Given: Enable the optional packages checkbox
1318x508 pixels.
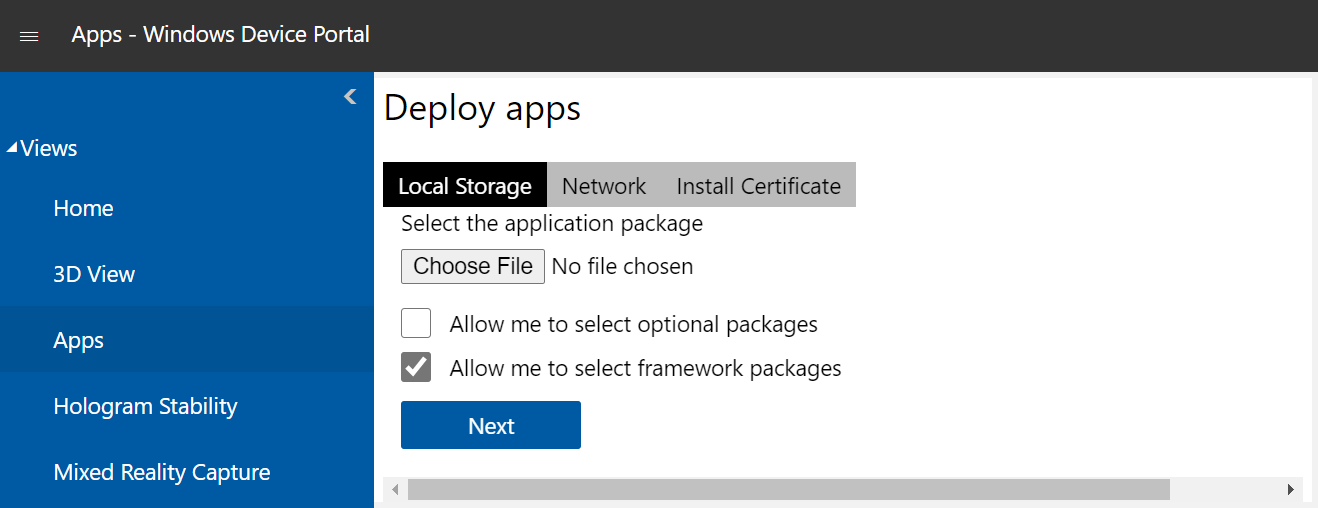Looking at the screenshot, I should click(416, 324).
